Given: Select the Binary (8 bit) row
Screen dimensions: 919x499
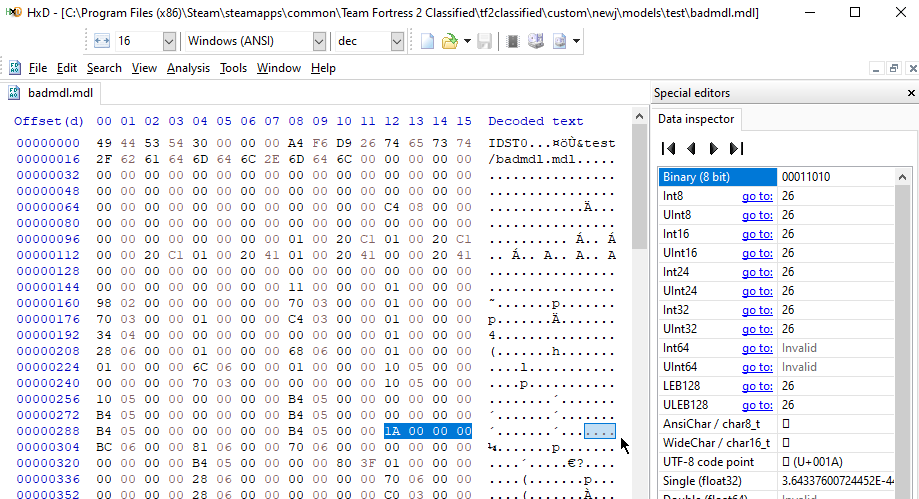Looking at the screenshot, I should [x=777, y=176].
